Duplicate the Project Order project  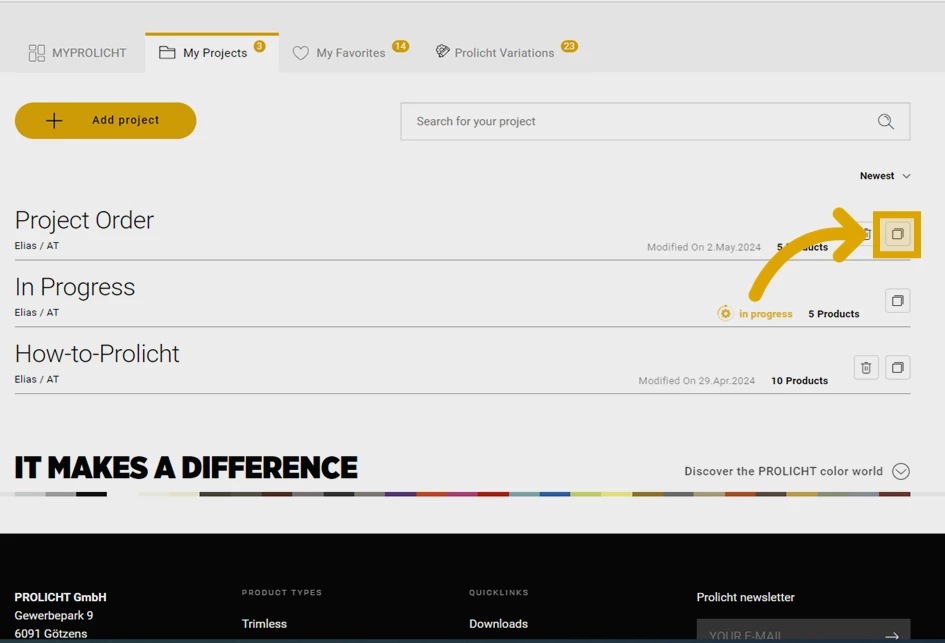coord(897,234)
